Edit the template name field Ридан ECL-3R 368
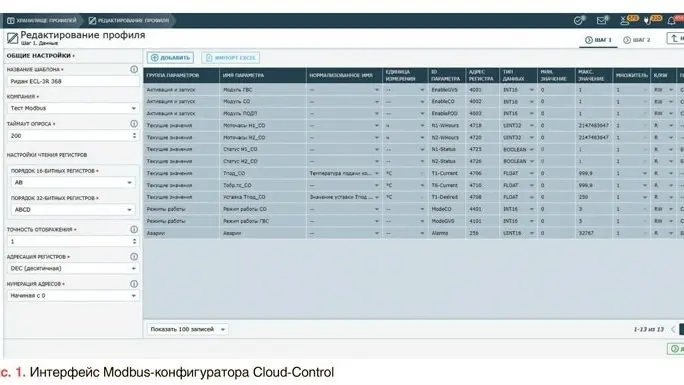Screen dimensions: 684x385 pyautogui.click(x=73, y=81)
